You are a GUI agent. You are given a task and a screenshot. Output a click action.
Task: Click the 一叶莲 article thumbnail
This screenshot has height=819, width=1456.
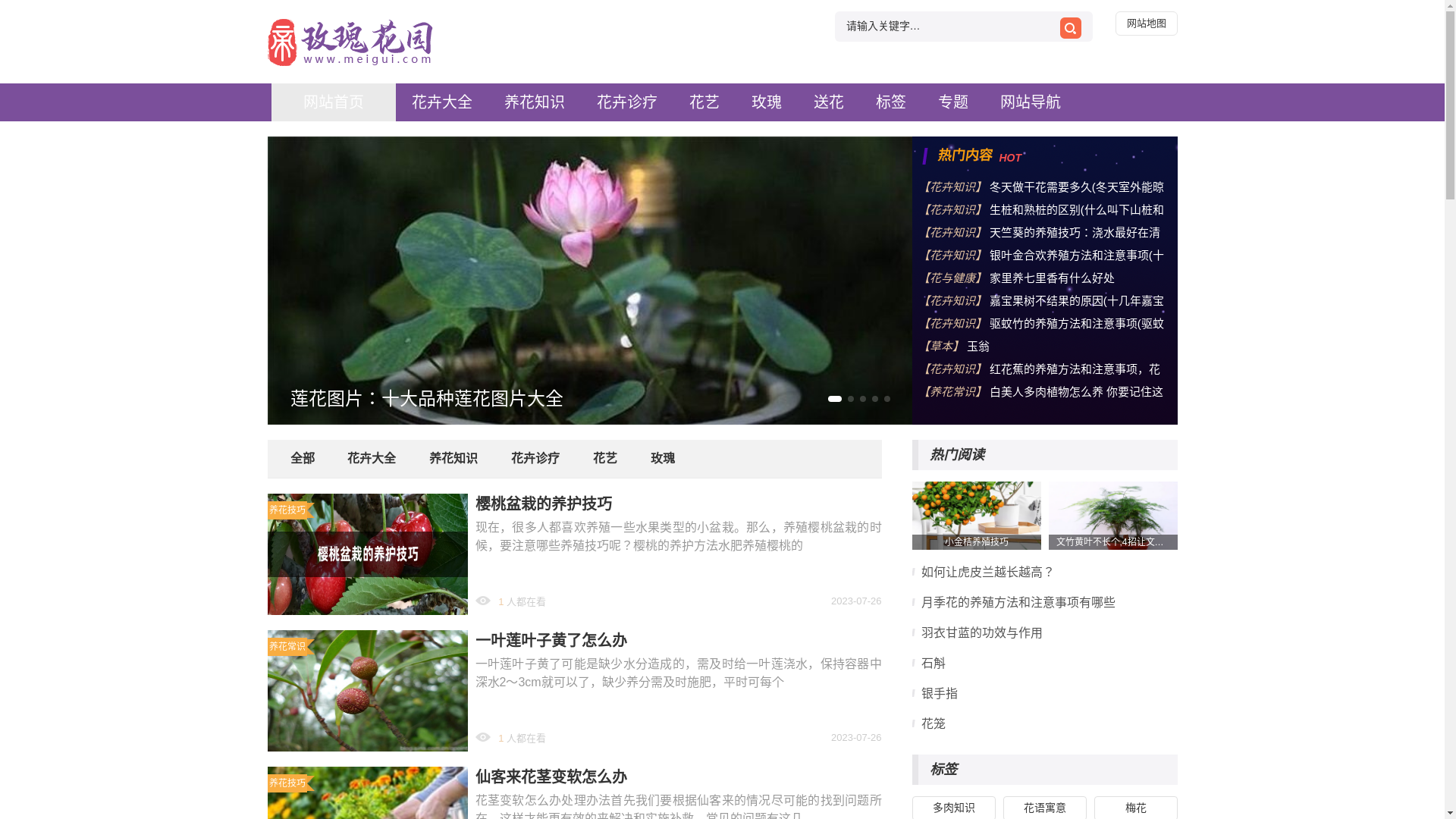[x=367, y=691]
